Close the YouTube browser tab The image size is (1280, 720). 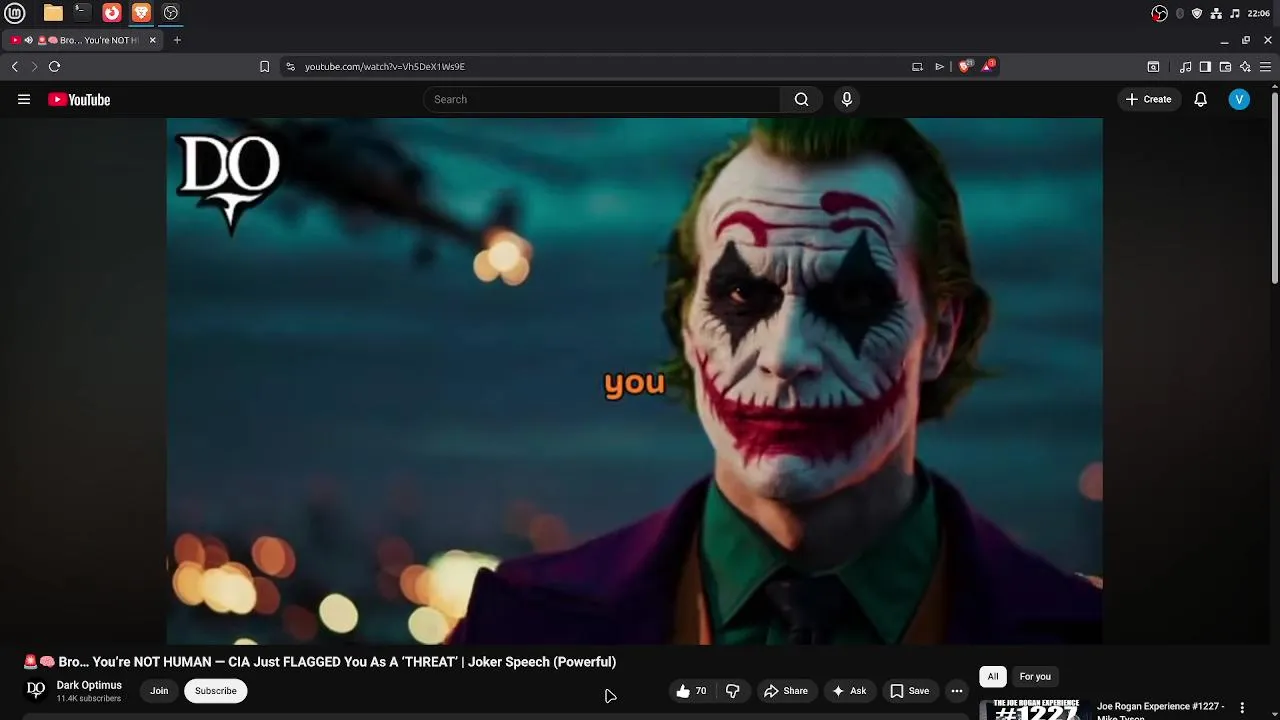click(x=152, y=40)
